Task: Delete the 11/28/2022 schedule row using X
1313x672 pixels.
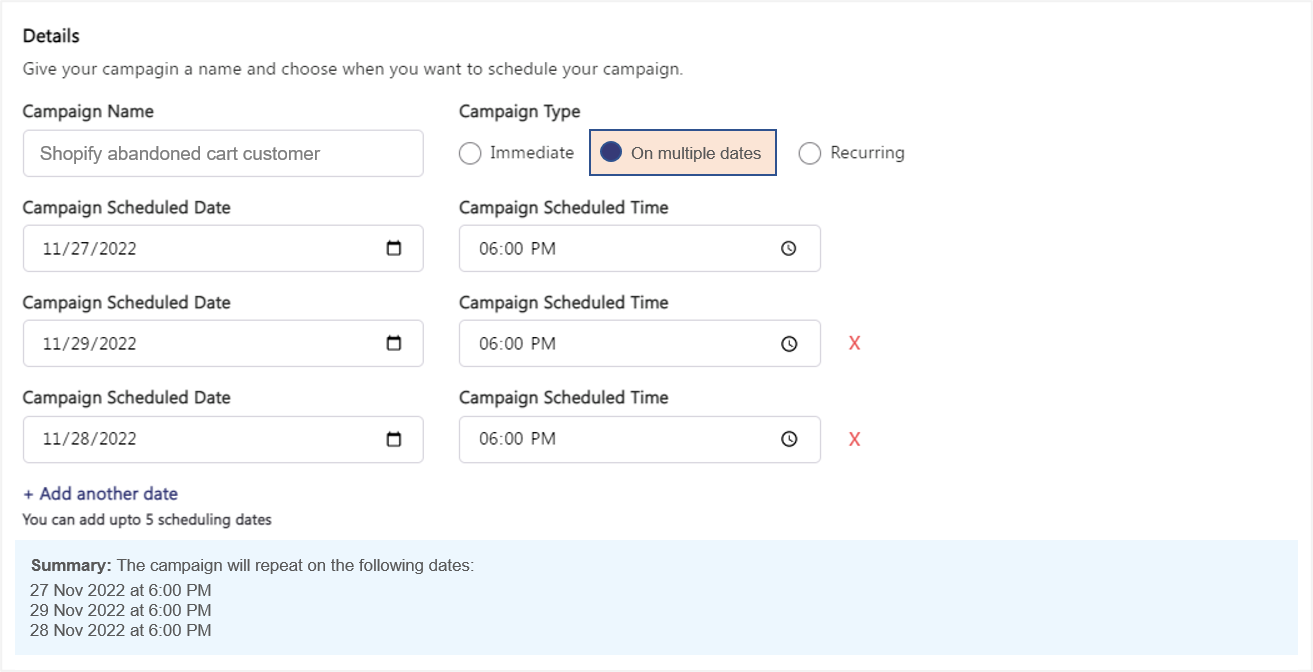Action: click(854, 440)
